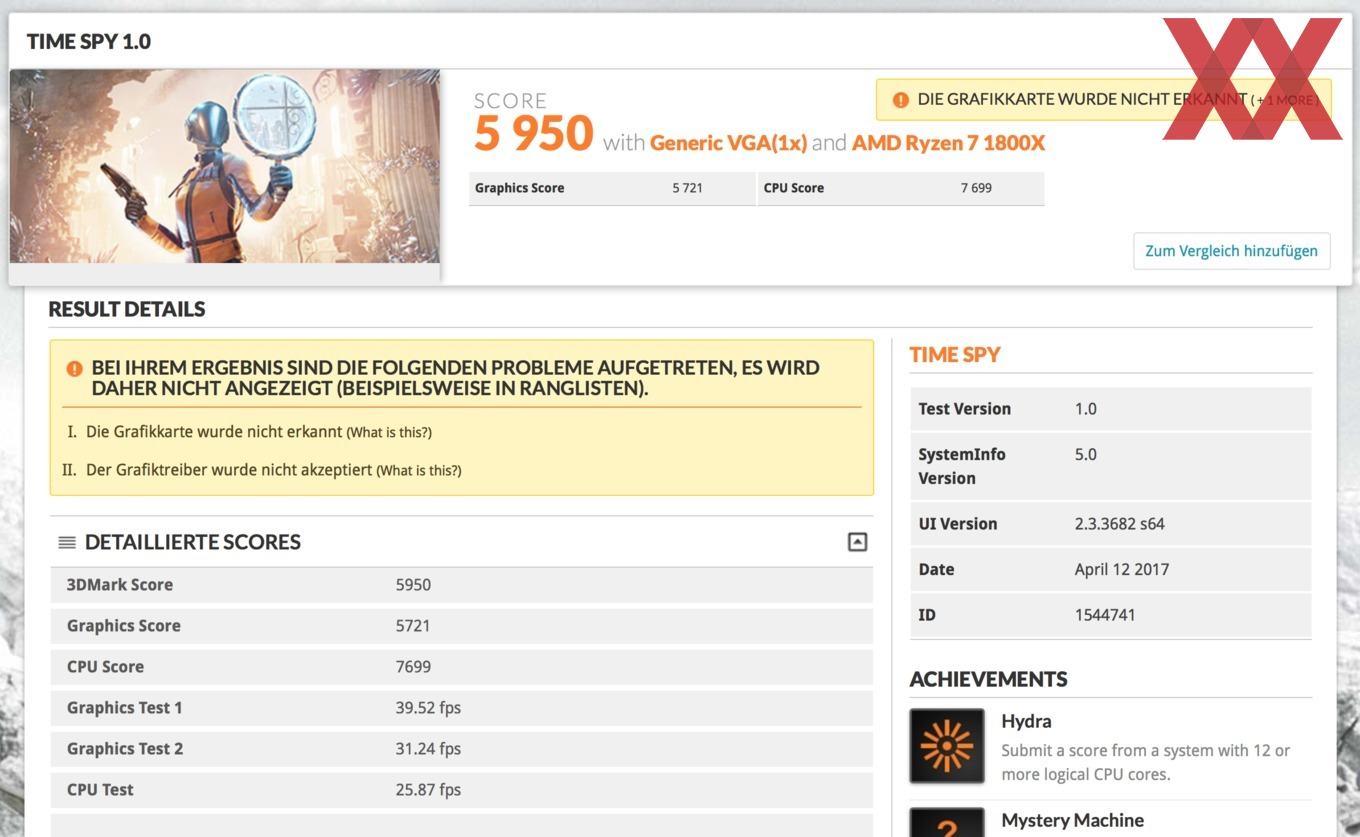Click 'Zum Vergleich hinzufügen' button
Image resolution: width=1360 pixels, height=837 pixels.
1232,251
